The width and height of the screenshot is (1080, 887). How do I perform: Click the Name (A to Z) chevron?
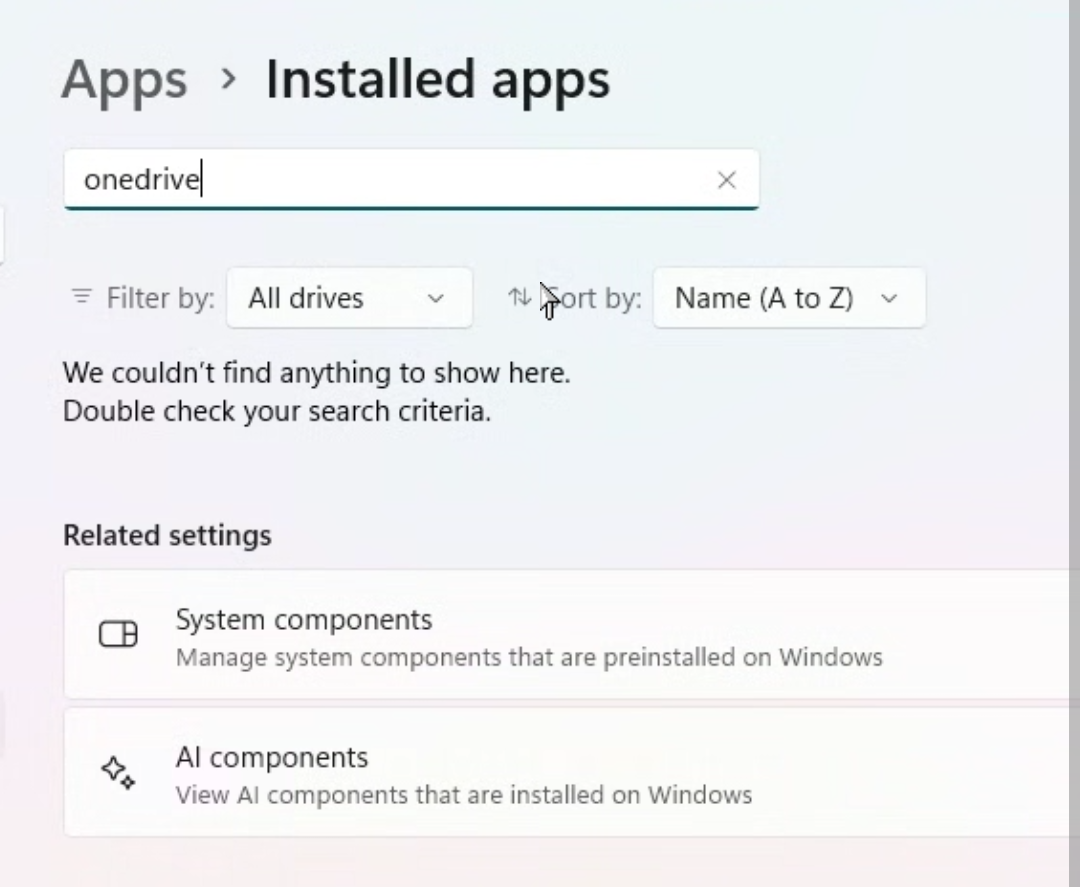[889, 298]
